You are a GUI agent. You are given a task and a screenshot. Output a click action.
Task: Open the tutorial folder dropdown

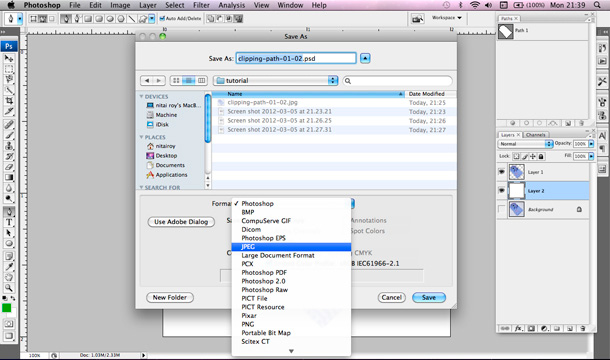[x=275, y=81]
